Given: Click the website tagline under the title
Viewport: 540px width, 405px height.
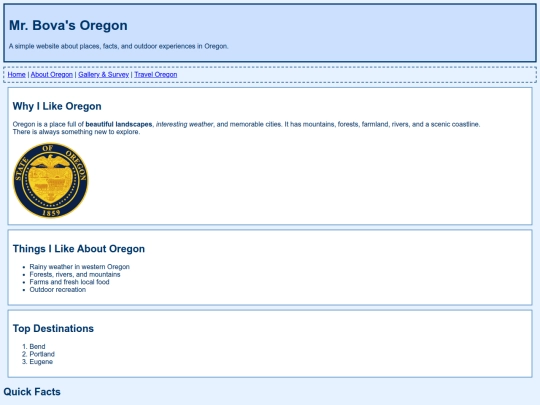Looking at the screenshot, I should tap(118, 46).
